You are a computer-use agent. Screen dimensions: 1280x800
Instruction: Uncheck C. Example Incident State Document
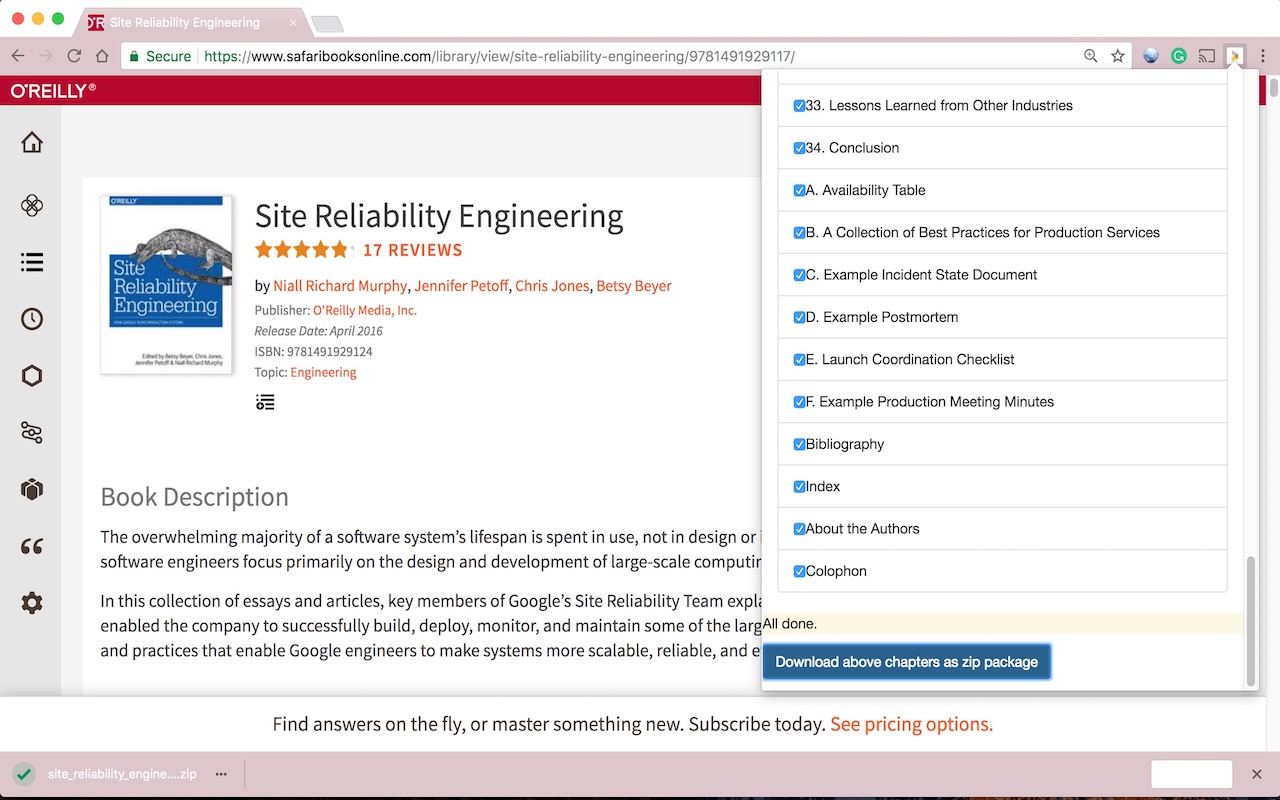coord(799,275)
